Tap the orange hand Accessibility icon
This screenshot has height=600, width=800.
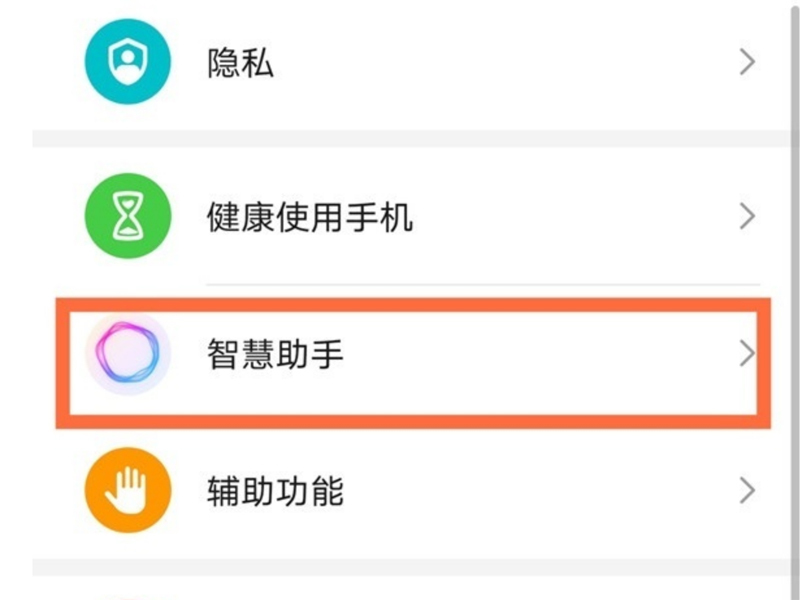(x=126, y=491)
